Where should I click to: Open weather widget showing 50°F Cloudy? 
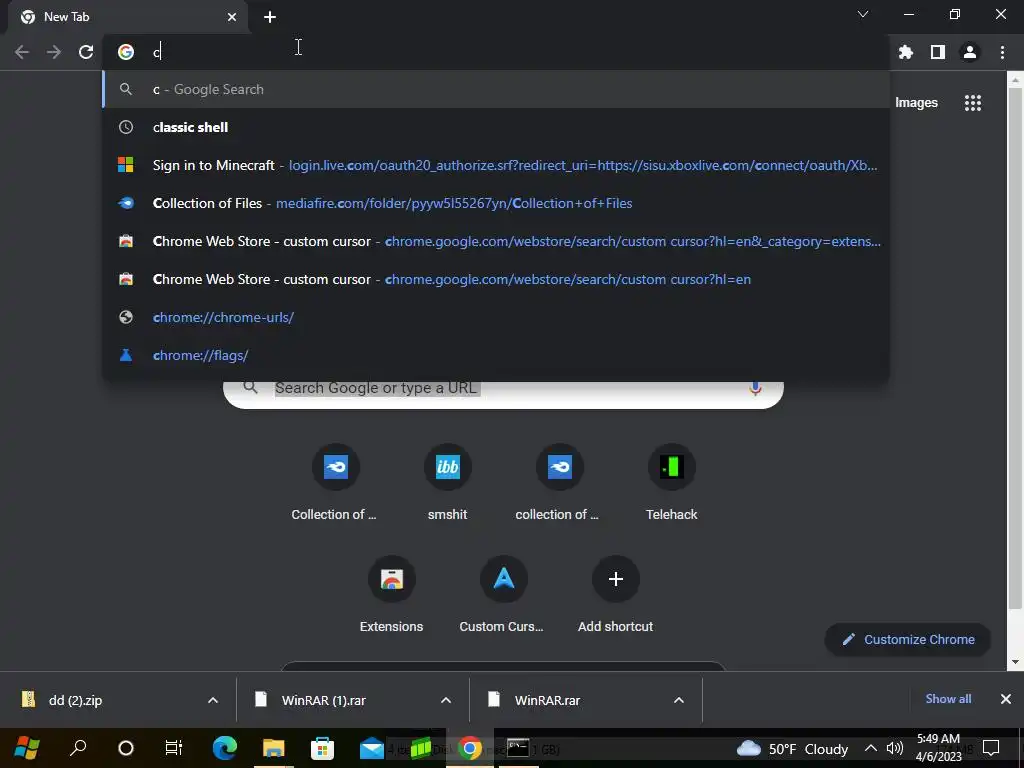(x=792, y=748)
